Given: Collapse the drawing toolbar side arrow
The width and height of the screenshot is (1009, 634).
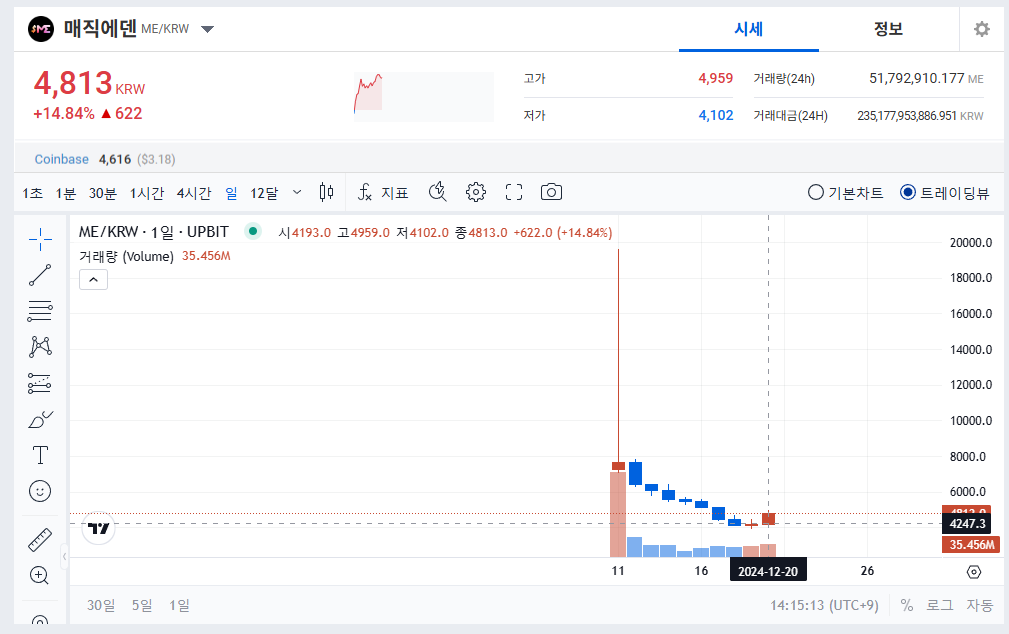Looking at the screenshot, I should click(x=64, y=556).
